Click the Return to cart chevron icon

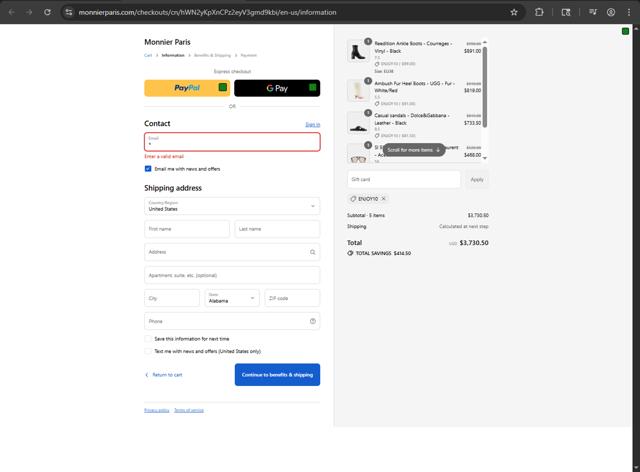(147, 375)
